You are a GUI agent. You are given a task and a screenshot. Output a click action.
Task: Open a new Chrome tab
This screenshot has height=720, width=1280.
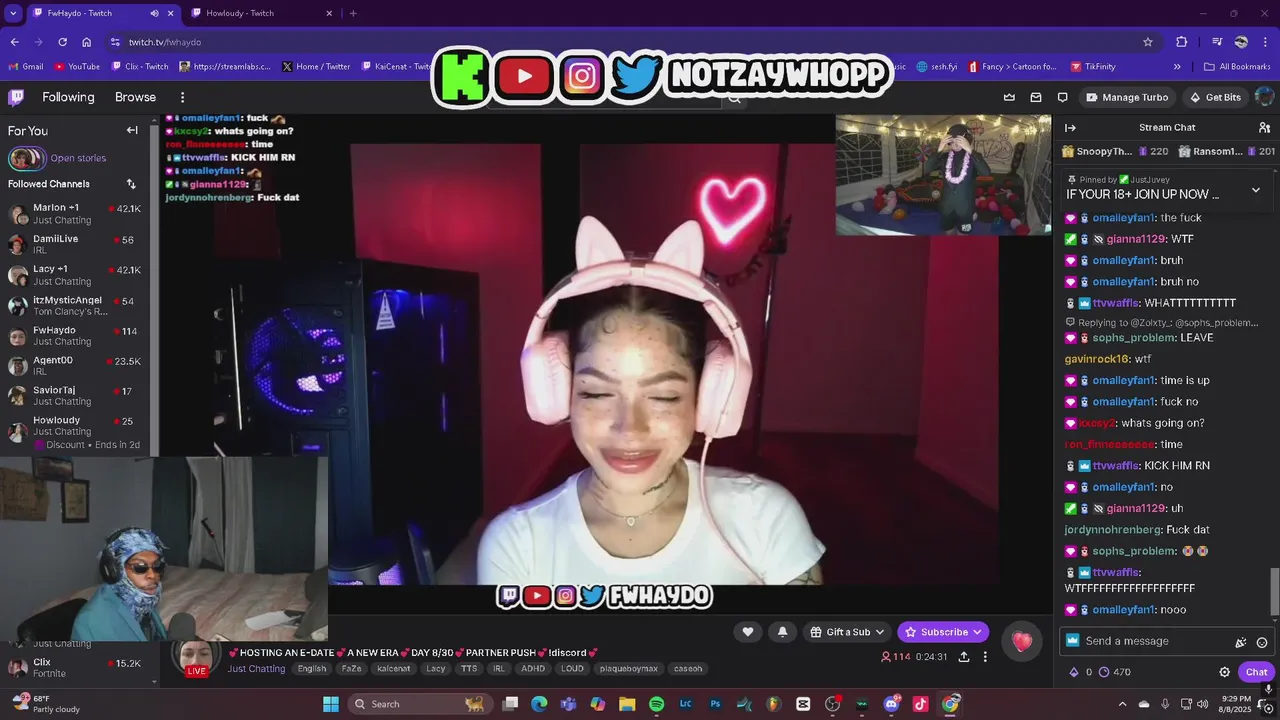click(x=353, y=13)
